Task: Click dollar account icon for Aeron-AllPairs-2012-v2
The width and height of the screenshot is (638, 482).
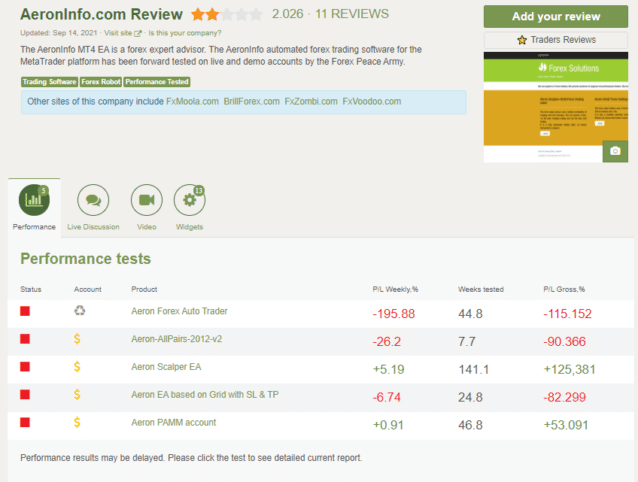Action: tap(77, 339)
